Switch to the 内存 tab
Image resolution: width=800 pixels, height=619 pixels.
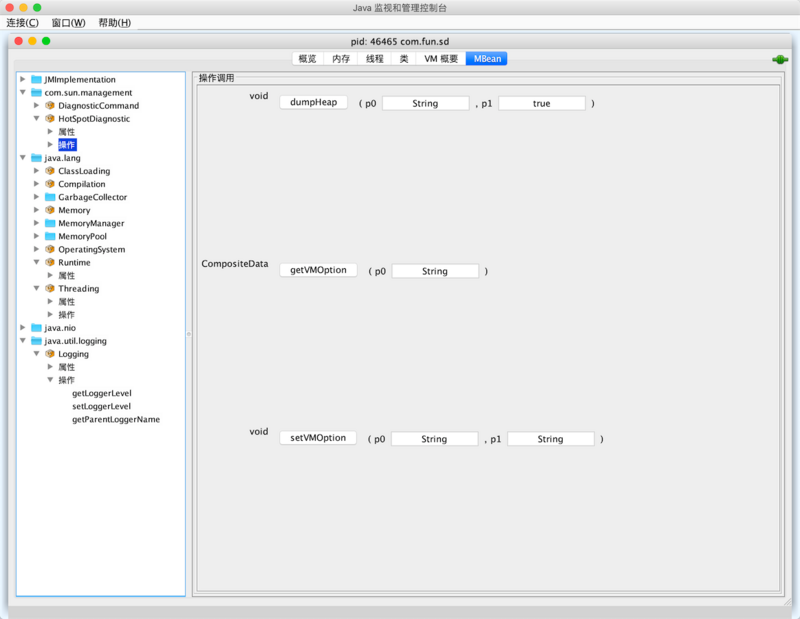[x=341, y=59]
